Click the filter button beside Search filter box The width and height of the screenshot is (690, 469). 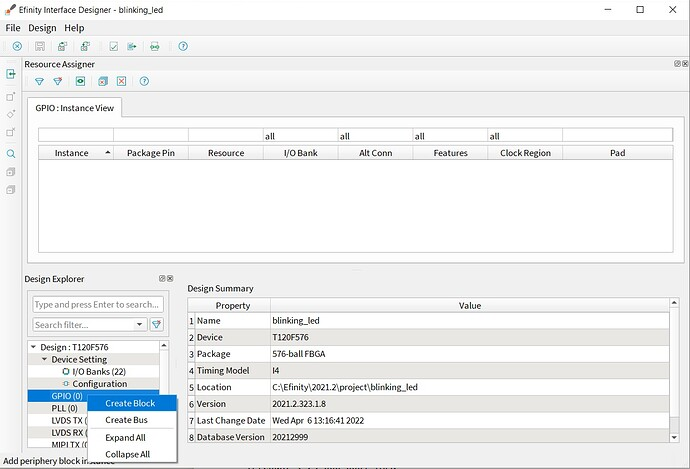(x=157, y=324)
